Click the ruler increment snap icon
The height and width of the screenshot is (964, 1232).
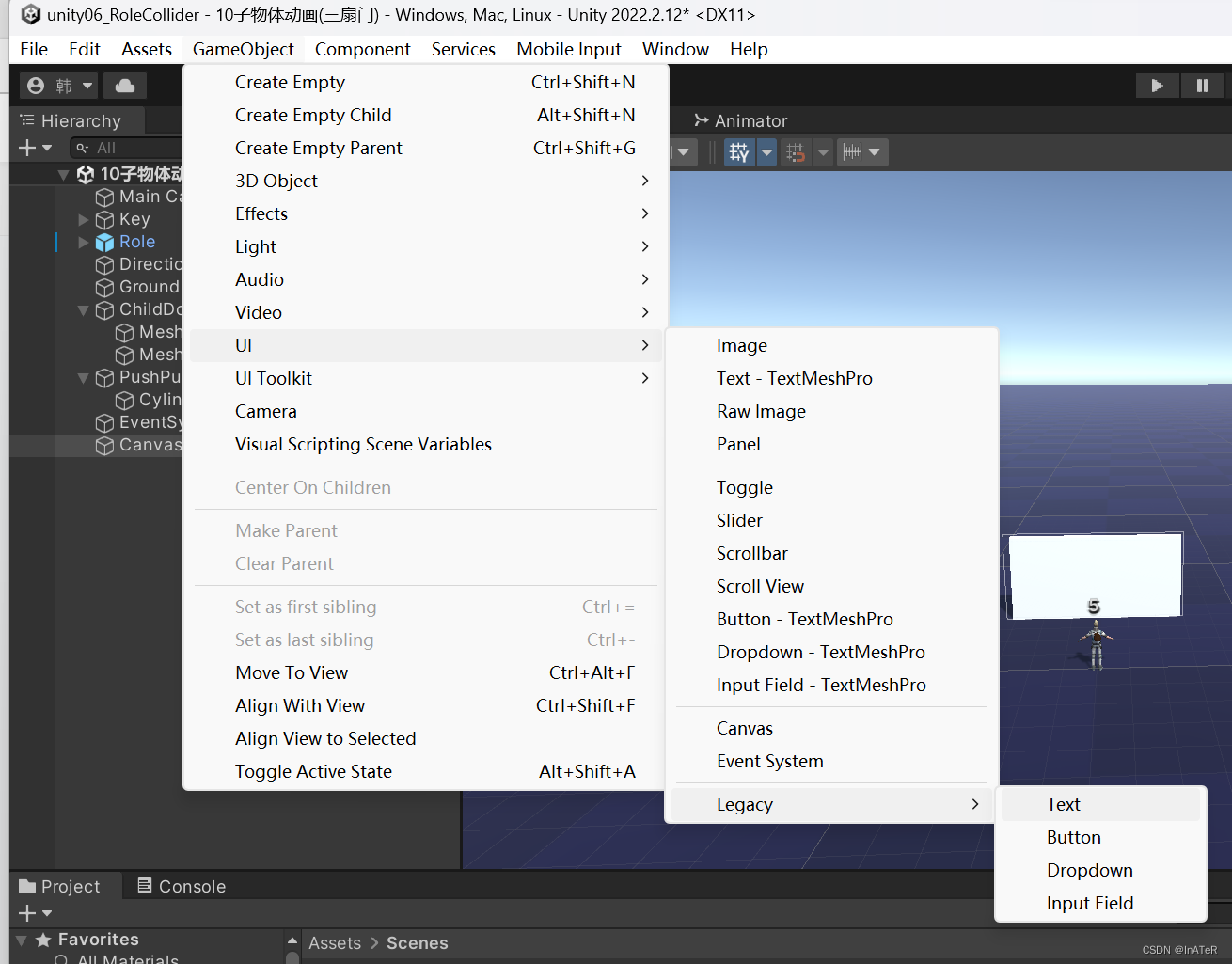tap(852, 152)
